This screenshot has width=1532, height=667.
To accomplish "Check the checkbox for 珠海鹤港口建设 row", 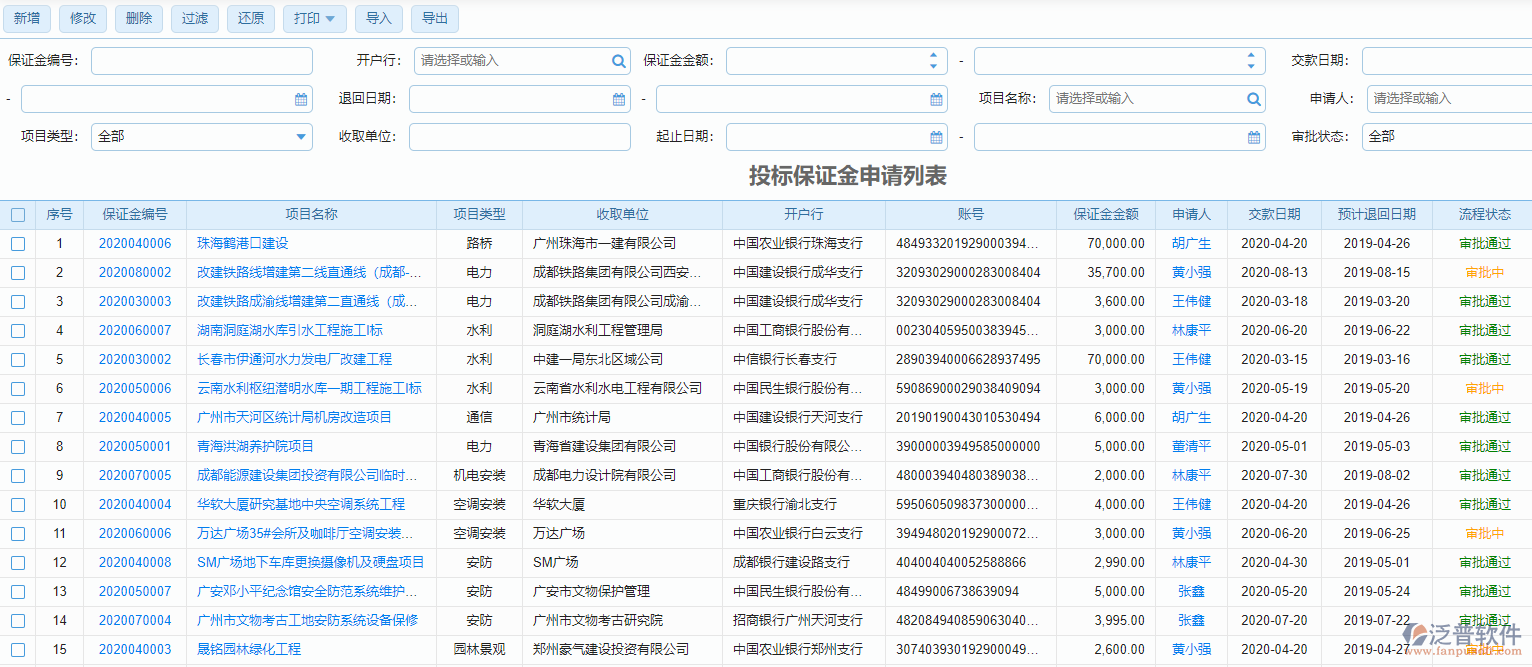I will click(17, 243).
